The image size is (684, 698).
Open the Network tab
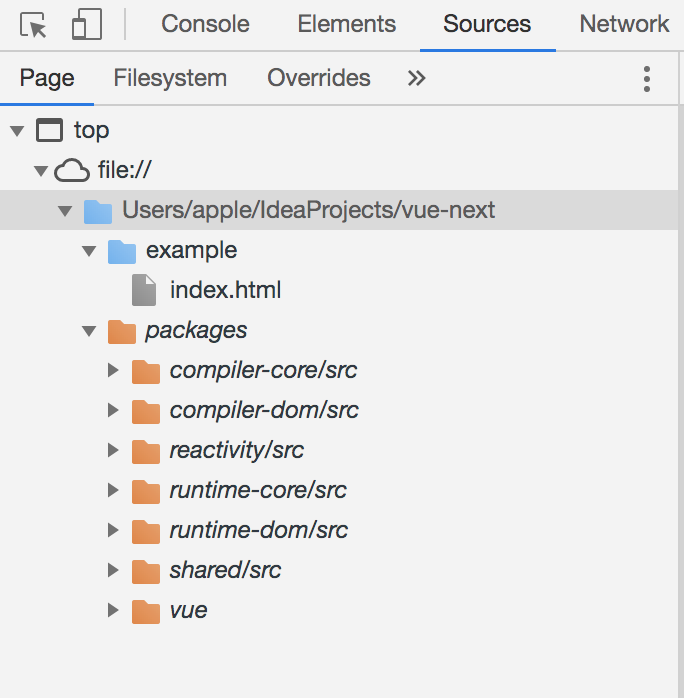624,24
